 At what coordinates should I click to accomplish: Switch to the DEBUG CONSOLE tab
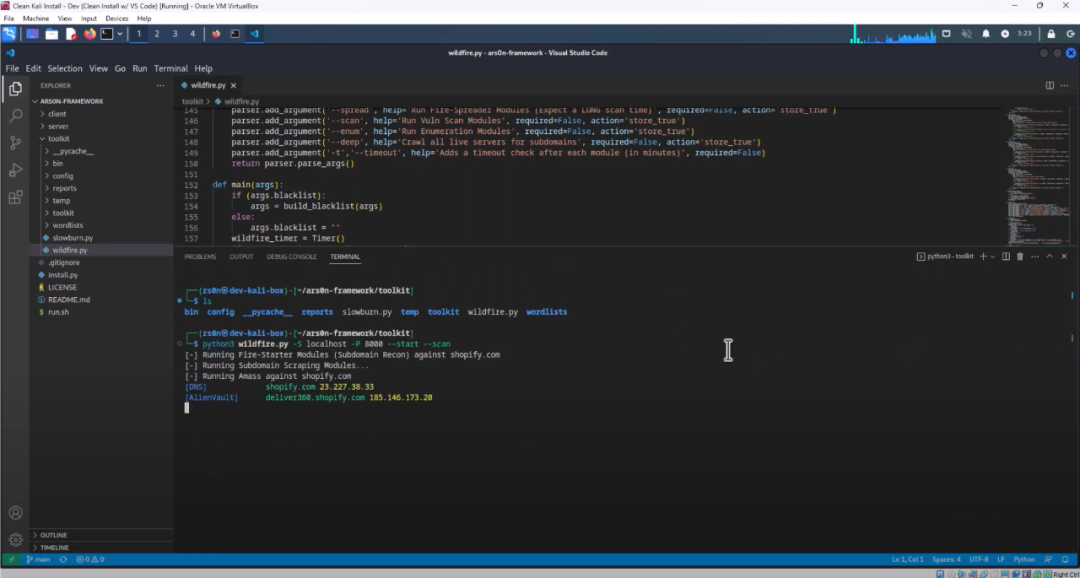[x=291, y=256]
